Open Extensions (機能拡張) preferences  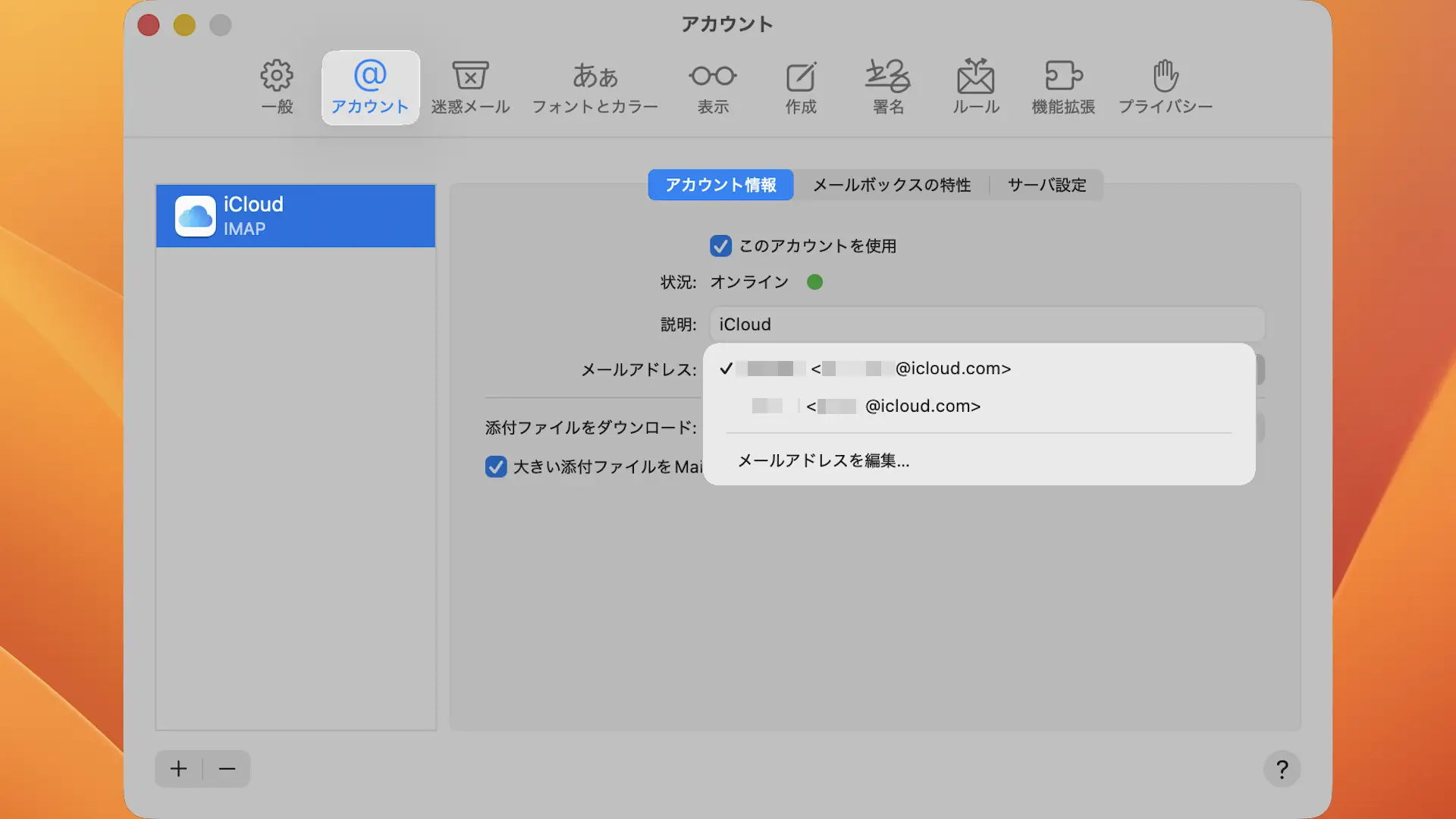[1063, 86]
